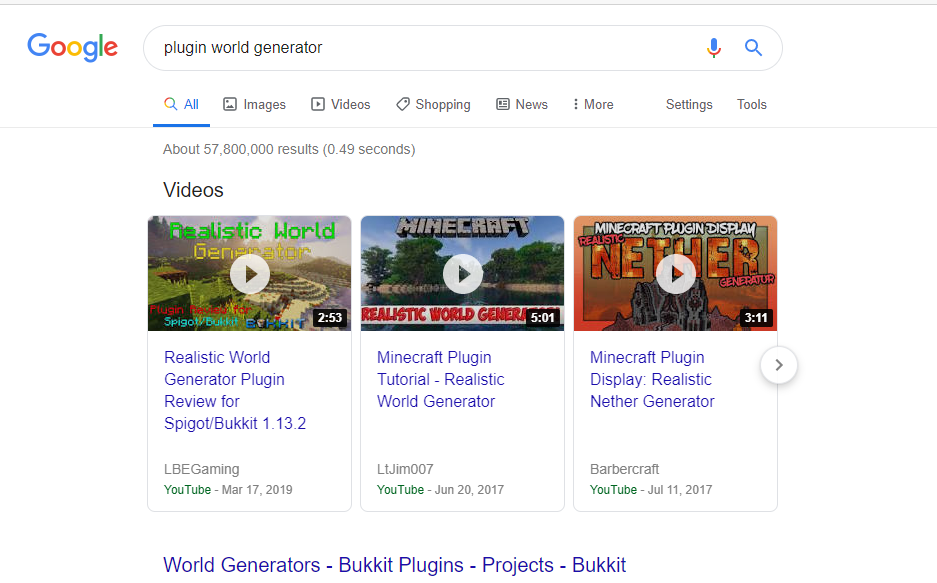Open Realistic World Generator Plugin Review link
The width and height of the screenshot is (937, 583).
235,390
